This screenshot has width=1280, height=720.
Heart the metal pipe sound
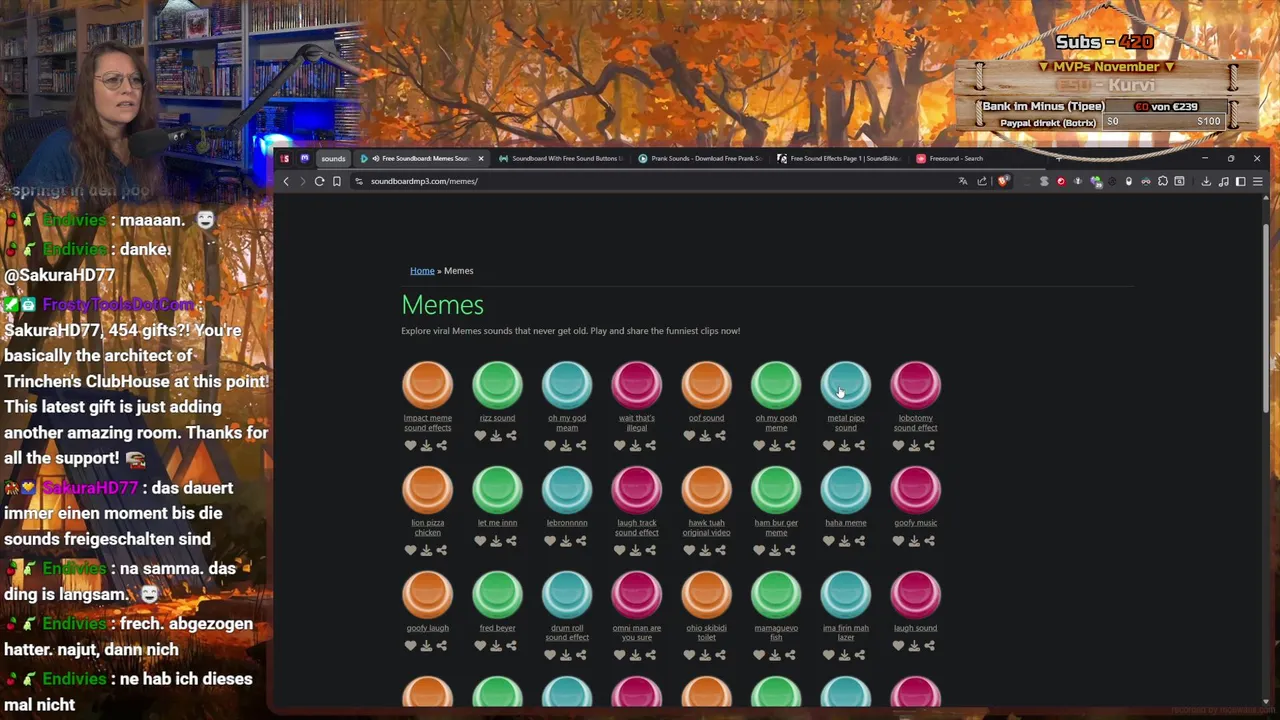pos(828,446)
